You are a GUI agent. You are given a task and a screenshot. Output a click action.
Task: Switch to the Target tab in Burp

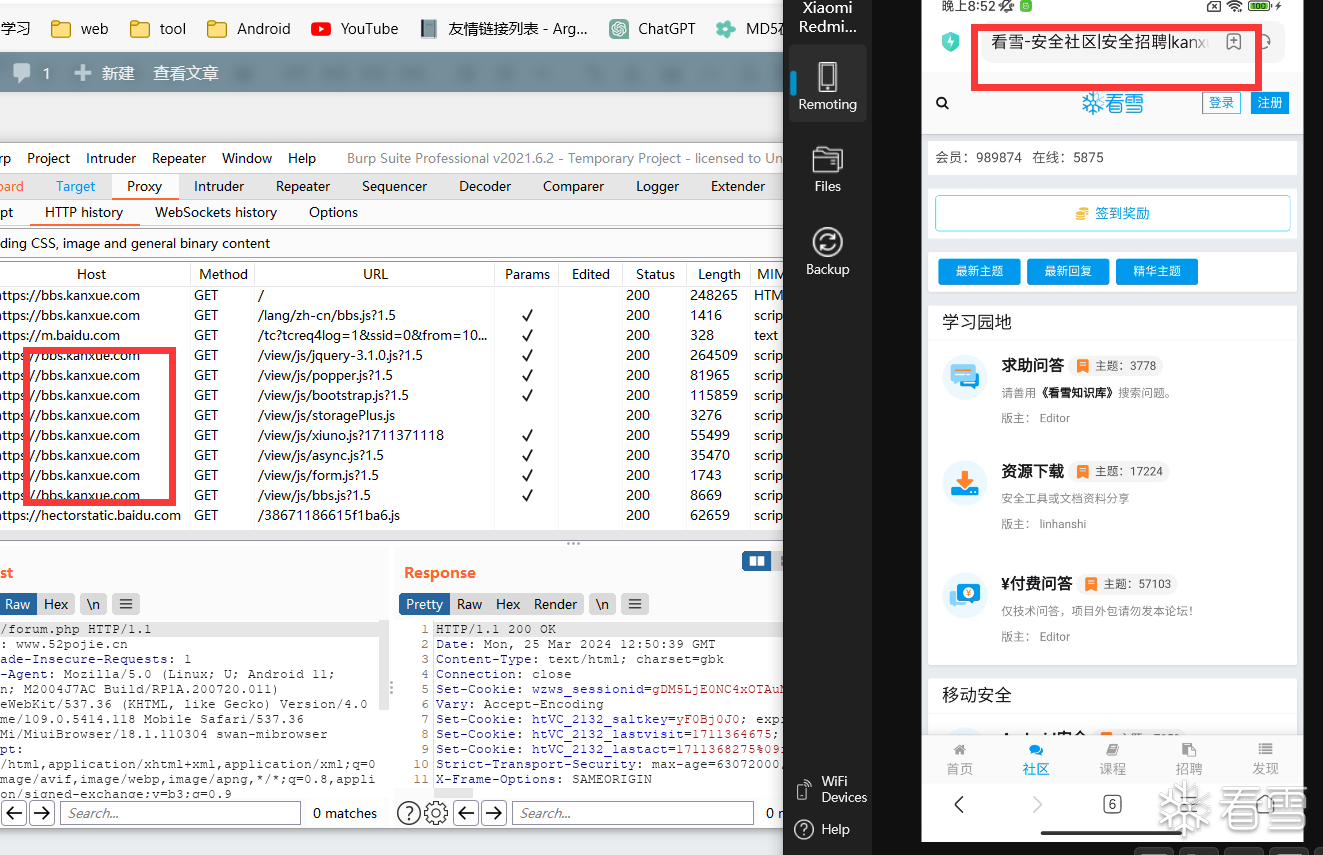point(76,186)
